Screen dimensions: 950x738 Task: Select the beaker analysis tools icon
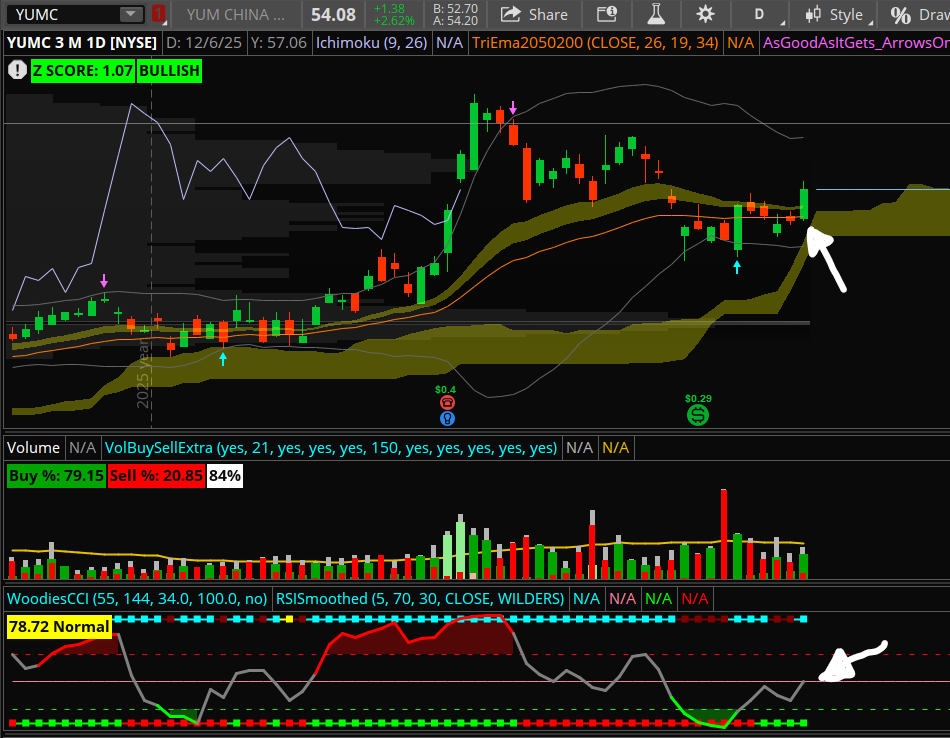(x=655, y=15)
